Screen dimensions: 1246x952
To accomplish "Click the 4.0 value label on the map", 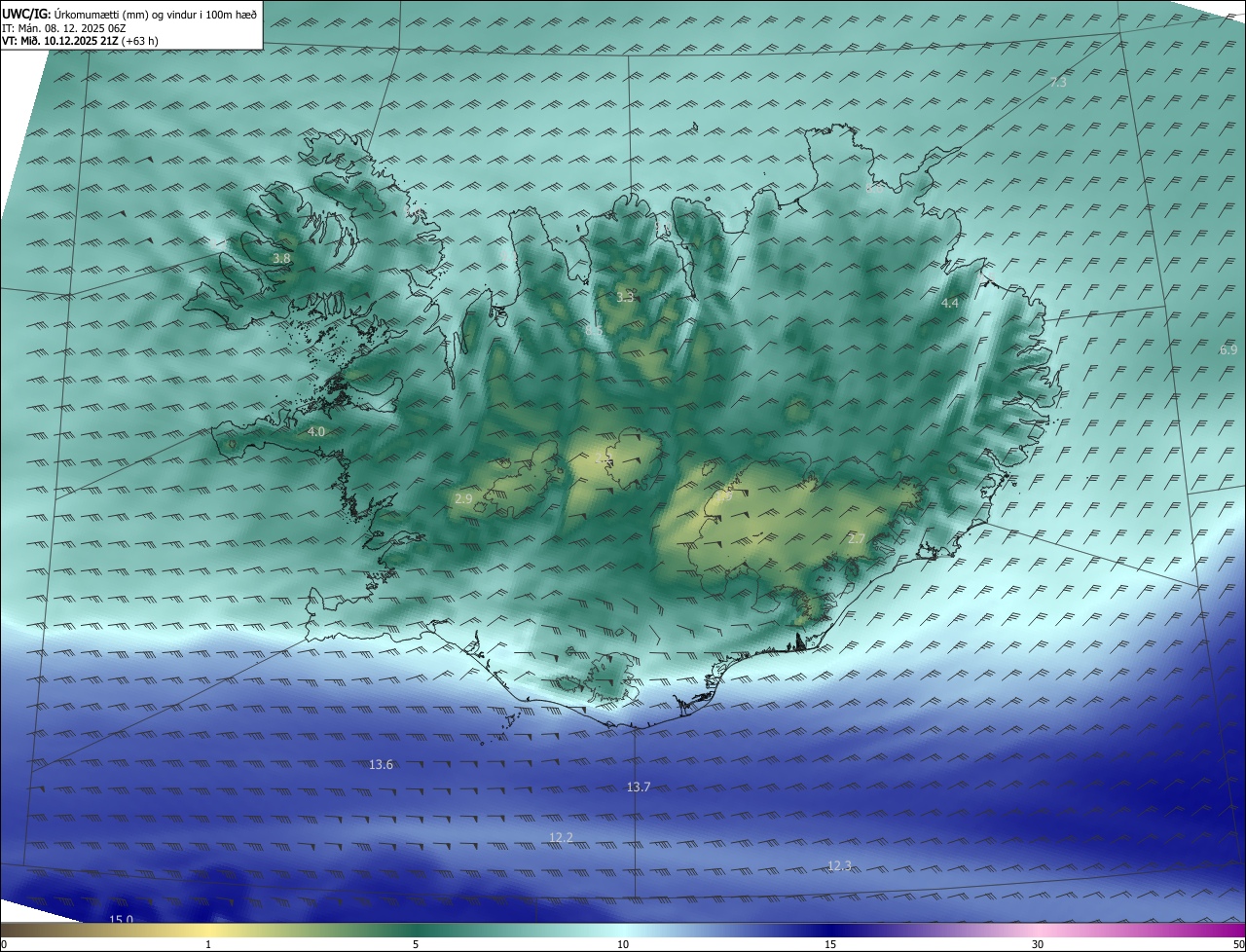I will pyautogui.click(x=316, y=431).
